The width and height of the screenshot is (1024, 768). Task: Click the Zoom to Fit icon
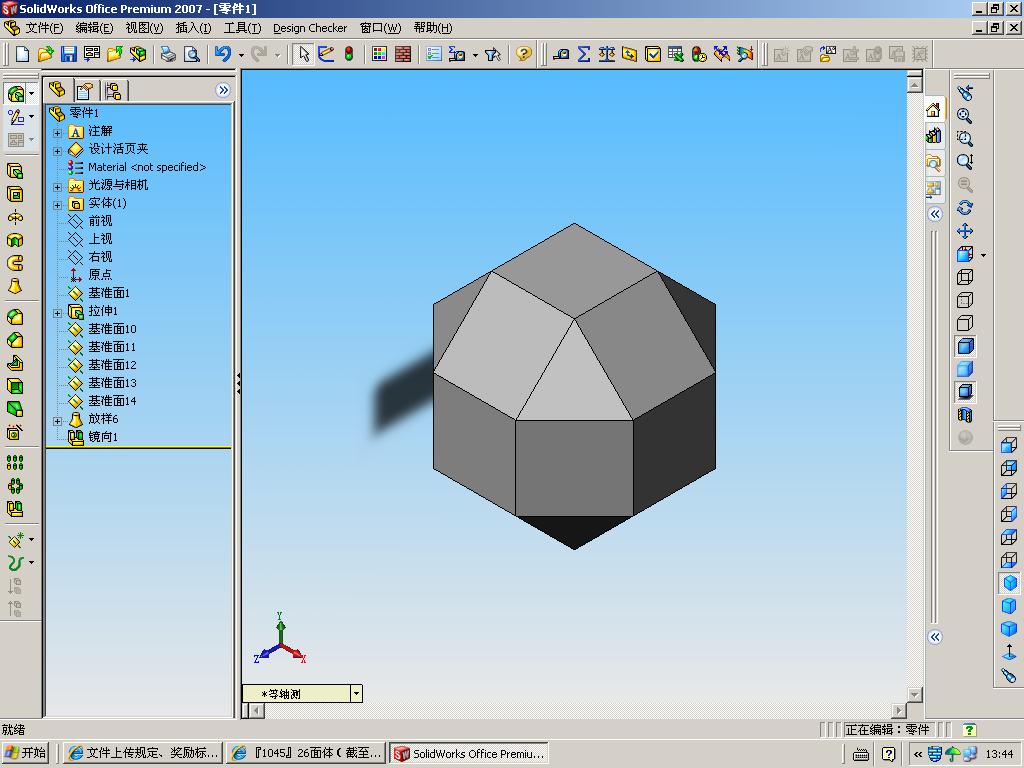(965, 116)
